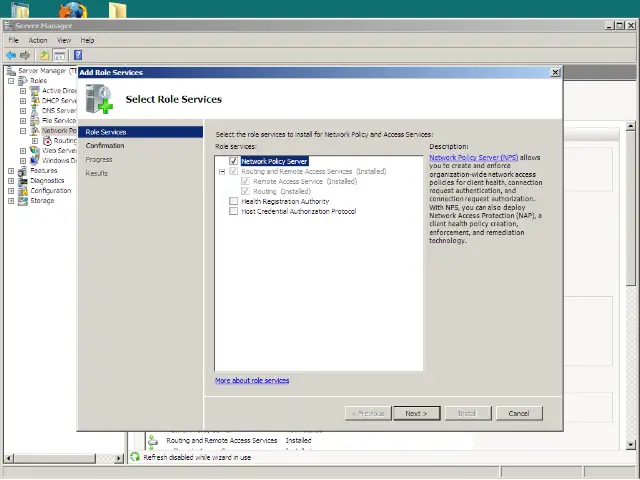
Task: Select the Role Services wizard step
Action: 140,132
